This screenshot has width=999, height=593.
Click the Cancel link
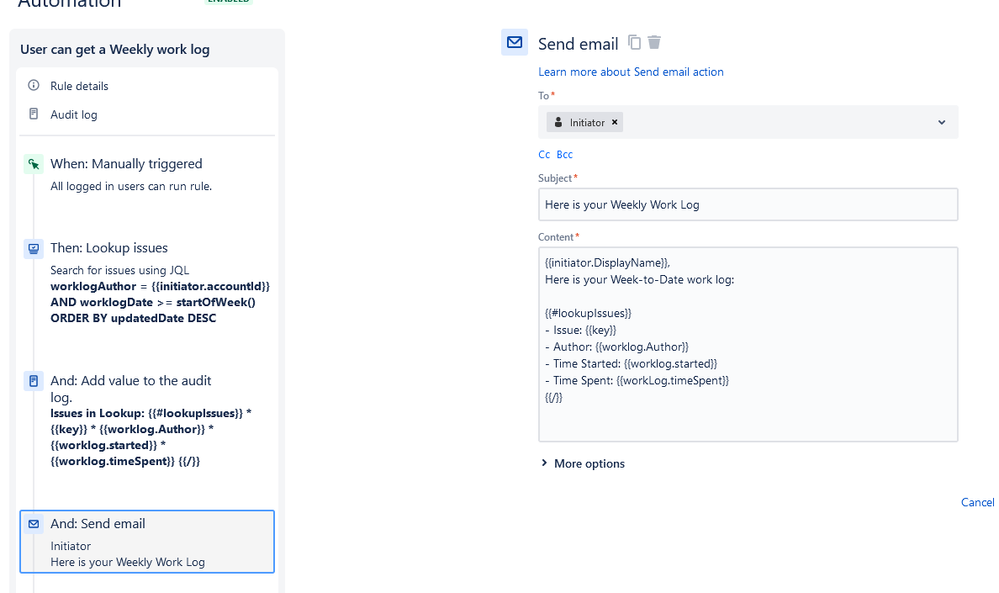pyautogui.click(x=976, y=502)
